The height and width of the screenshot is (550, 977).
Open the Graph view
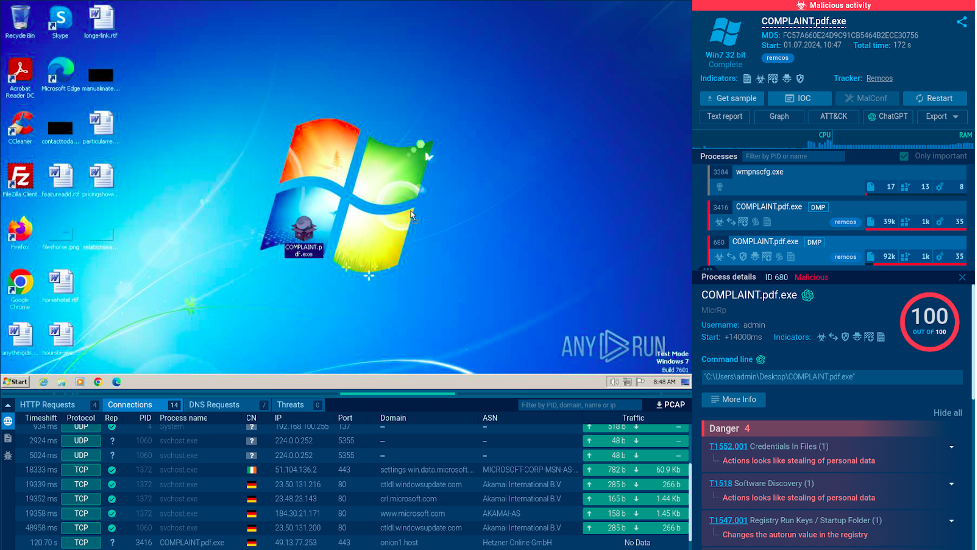779,116
